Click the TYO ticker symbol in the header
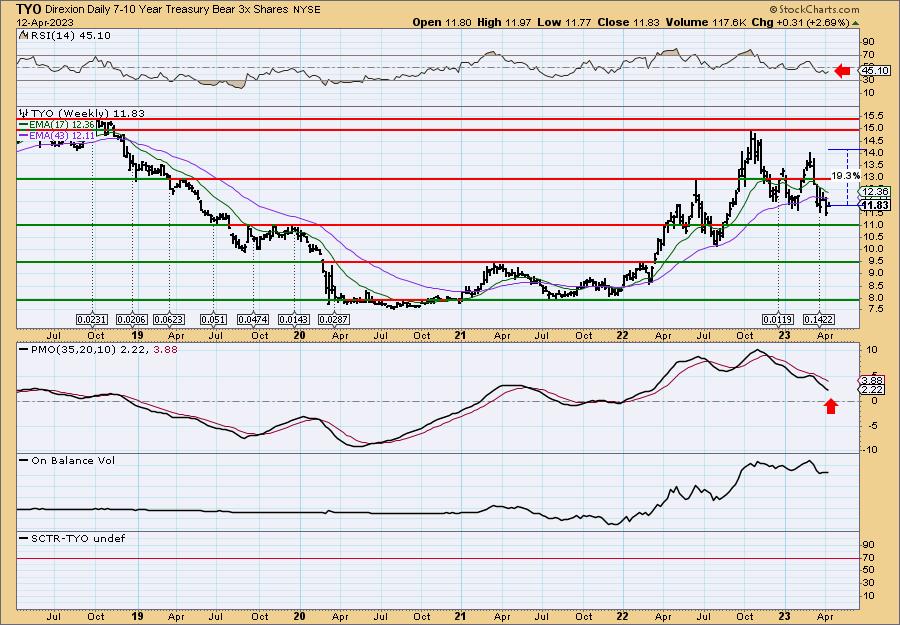 coord(27,9)
